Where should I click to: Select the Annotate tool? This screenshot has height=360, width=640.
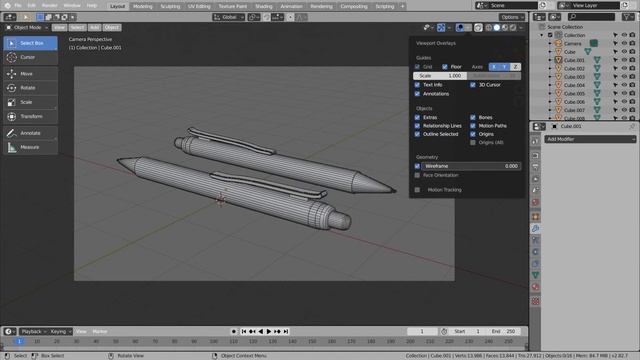pyautogui.click(x=31, y=133)
